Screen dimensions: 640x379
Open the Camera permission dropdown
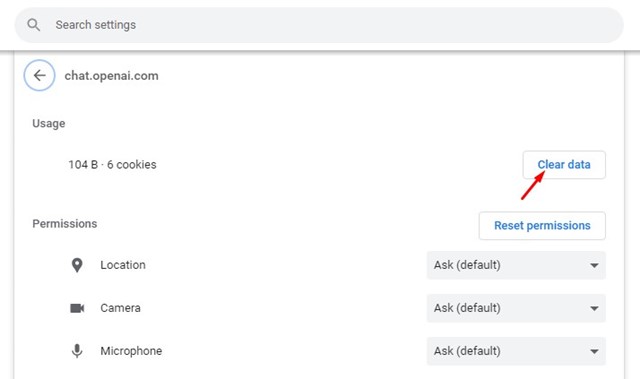[x=516, y=308]
